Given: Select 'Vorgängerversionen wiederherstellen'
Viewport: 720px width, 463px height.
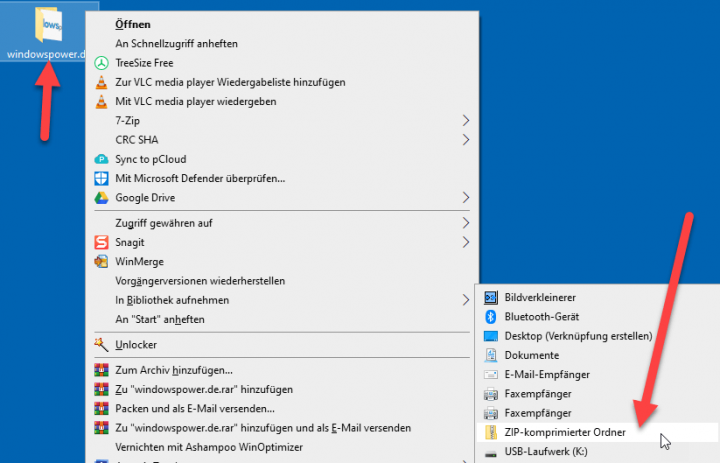Looking at the screenshot, I should point(282,281).
